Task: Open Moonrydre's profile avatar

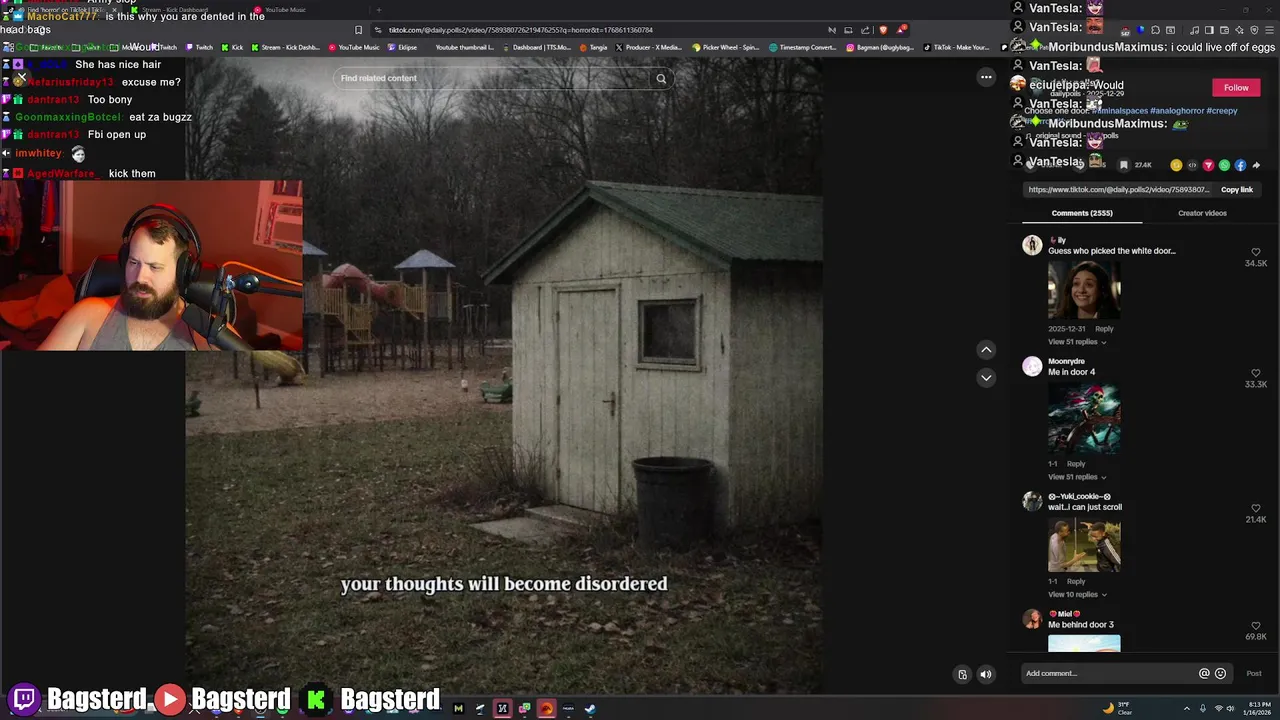Action: pos(1032,367)
